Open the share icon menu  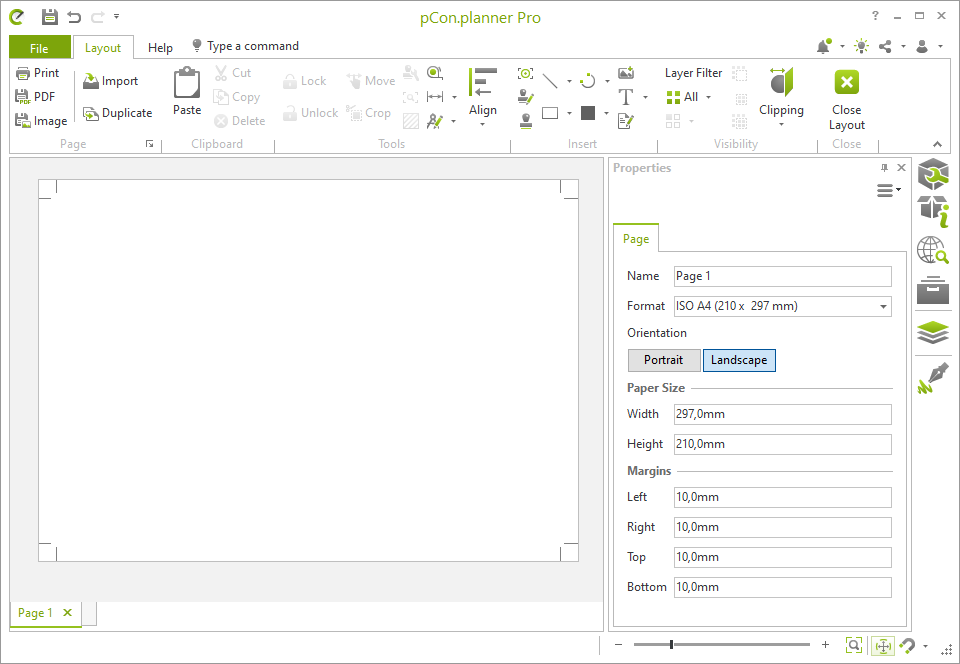click(885, 46)
